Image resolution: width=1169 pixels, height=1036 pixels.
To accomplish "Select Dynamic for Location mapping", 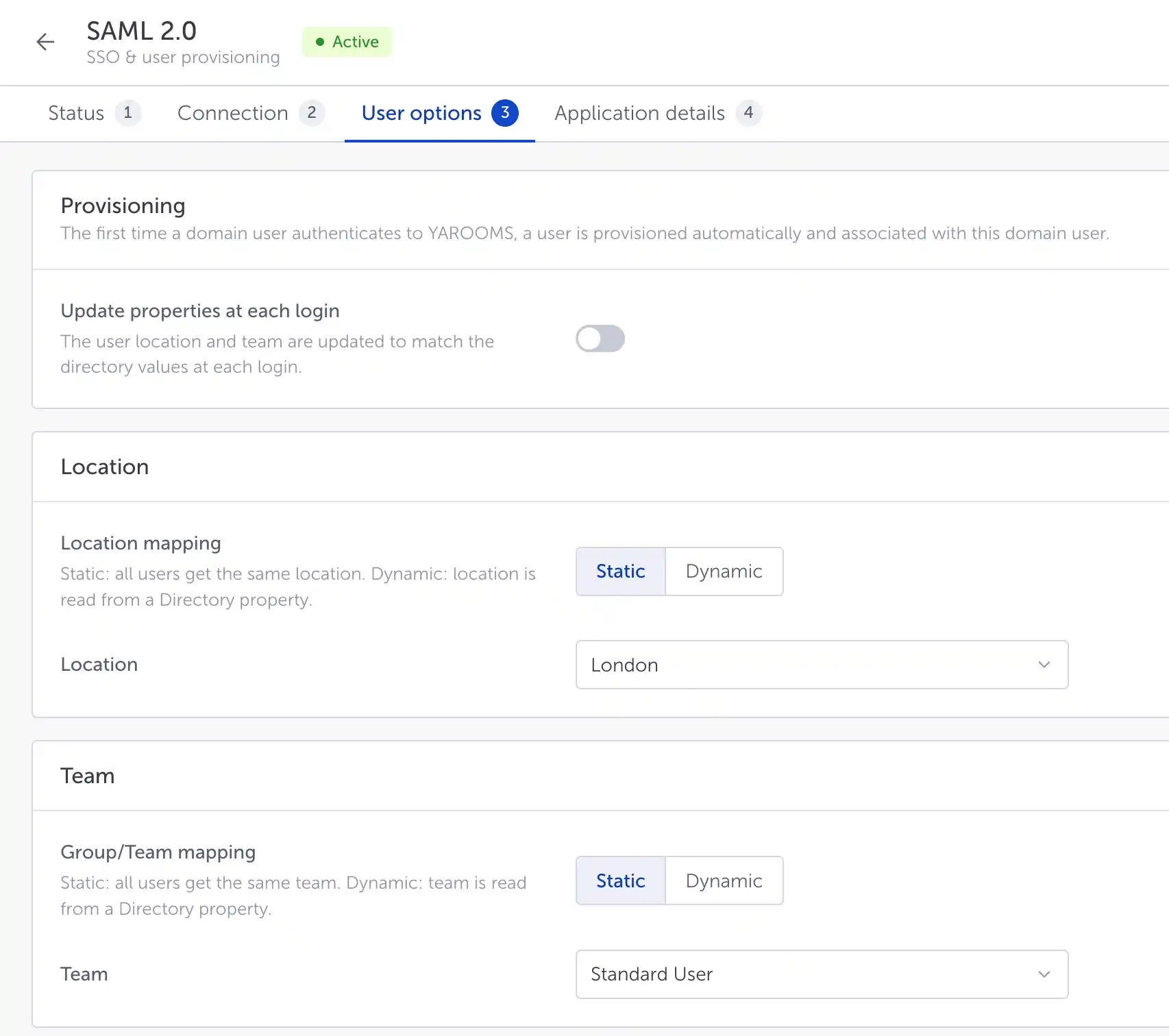I will (724, 571).
